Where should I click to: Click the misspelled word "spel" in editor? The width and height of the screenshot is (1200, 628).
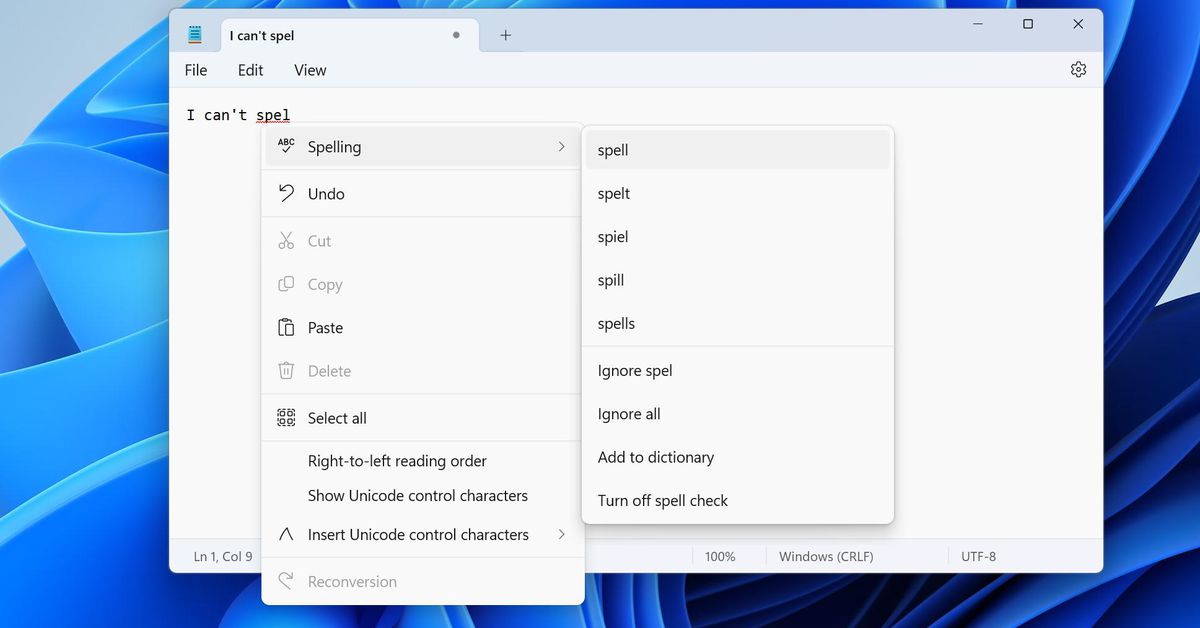coord(273,115)
